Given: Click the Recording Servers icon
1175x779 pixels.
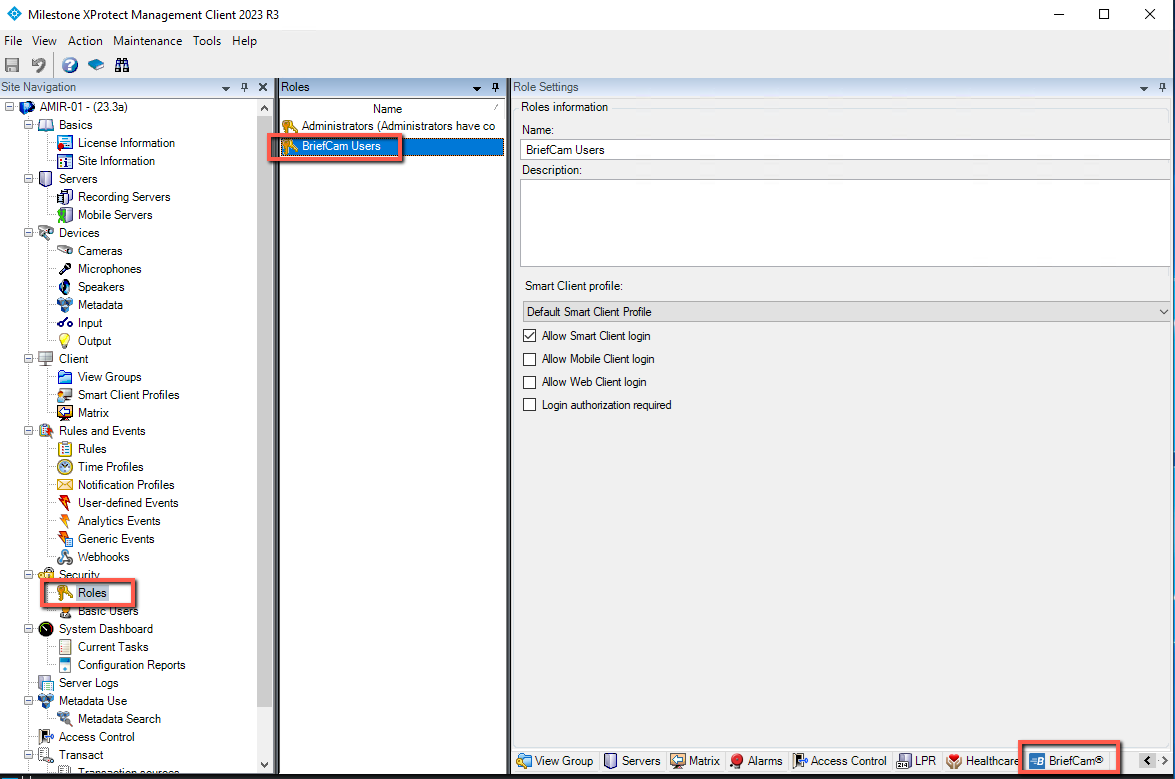Looking at the screenshot, I should tap(65, 197).
